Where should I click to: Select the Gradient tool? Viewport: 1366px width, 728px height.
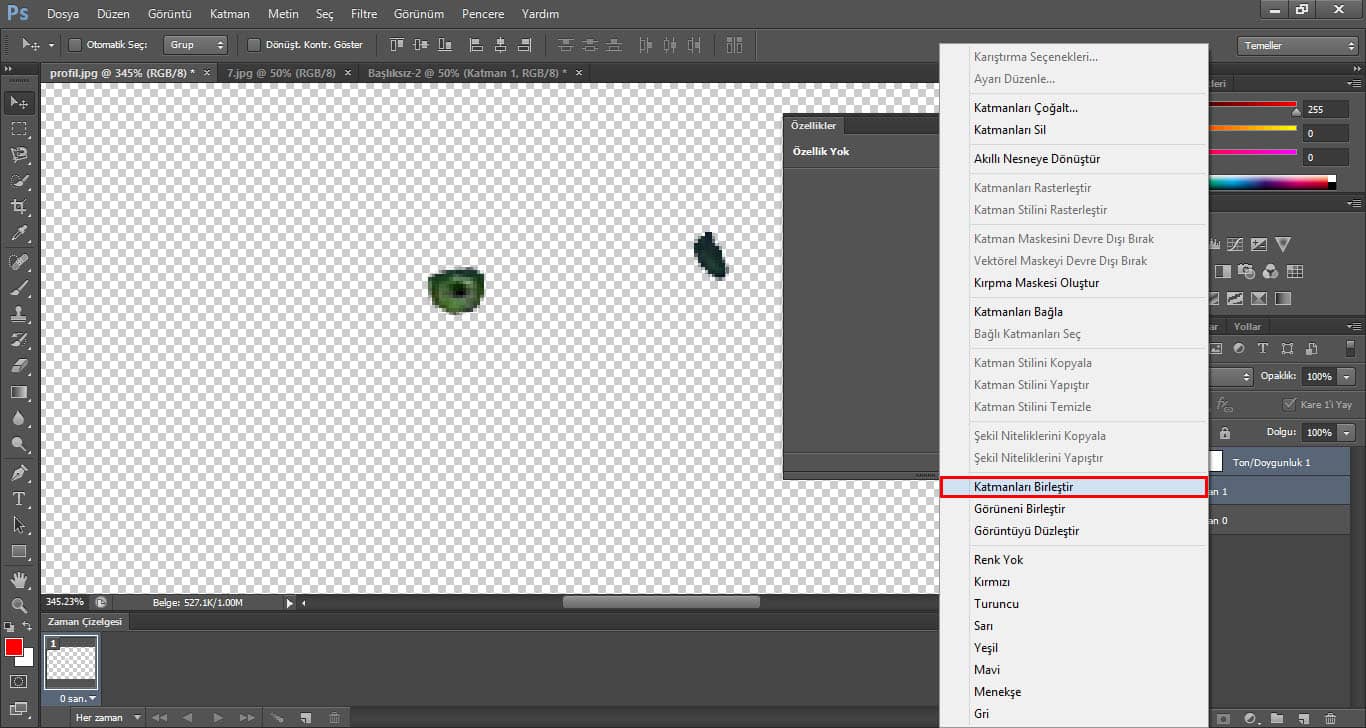coord(19,393)
